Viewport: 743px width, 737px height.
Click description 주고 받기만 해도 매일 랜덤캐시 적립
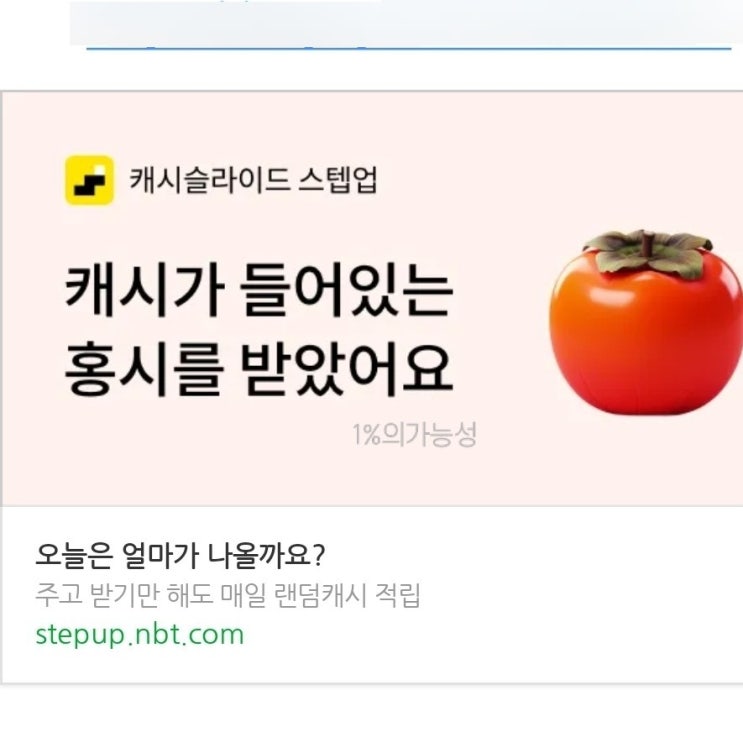click(x=228, y=595)
